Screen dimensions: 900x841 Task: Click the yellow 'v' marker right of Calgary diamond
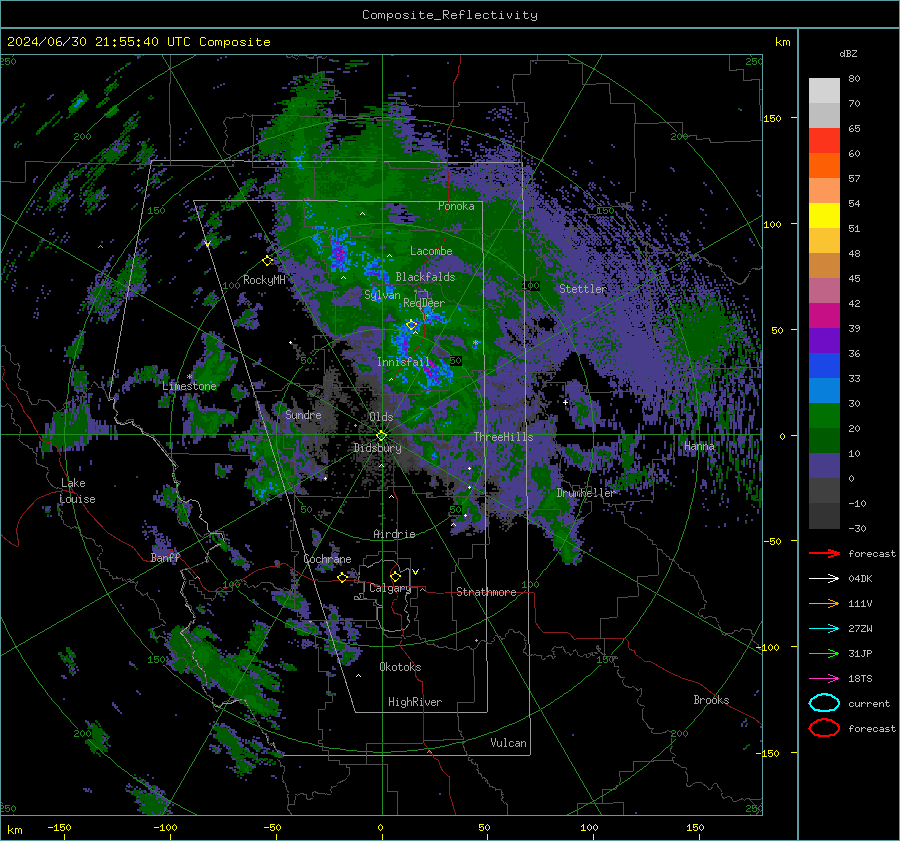click(415, 572)
